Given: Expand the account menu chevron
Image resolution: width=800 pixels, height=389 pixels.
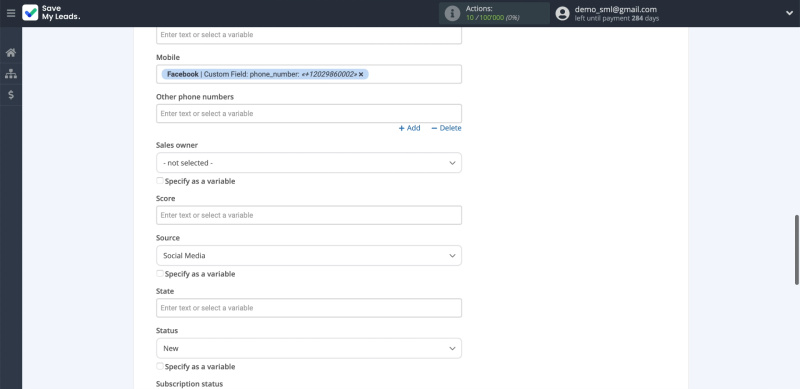Looking at the screenshot, I should click(x=789, y=13).
